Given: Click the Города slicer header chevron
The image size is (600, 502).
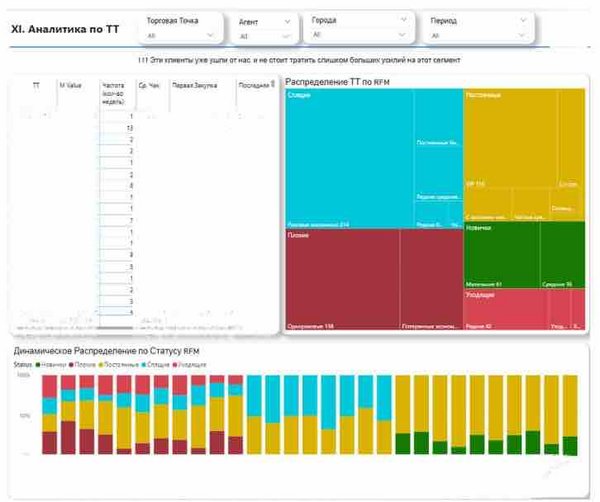Looking at the screenshot, I should [x=403, y=19].
